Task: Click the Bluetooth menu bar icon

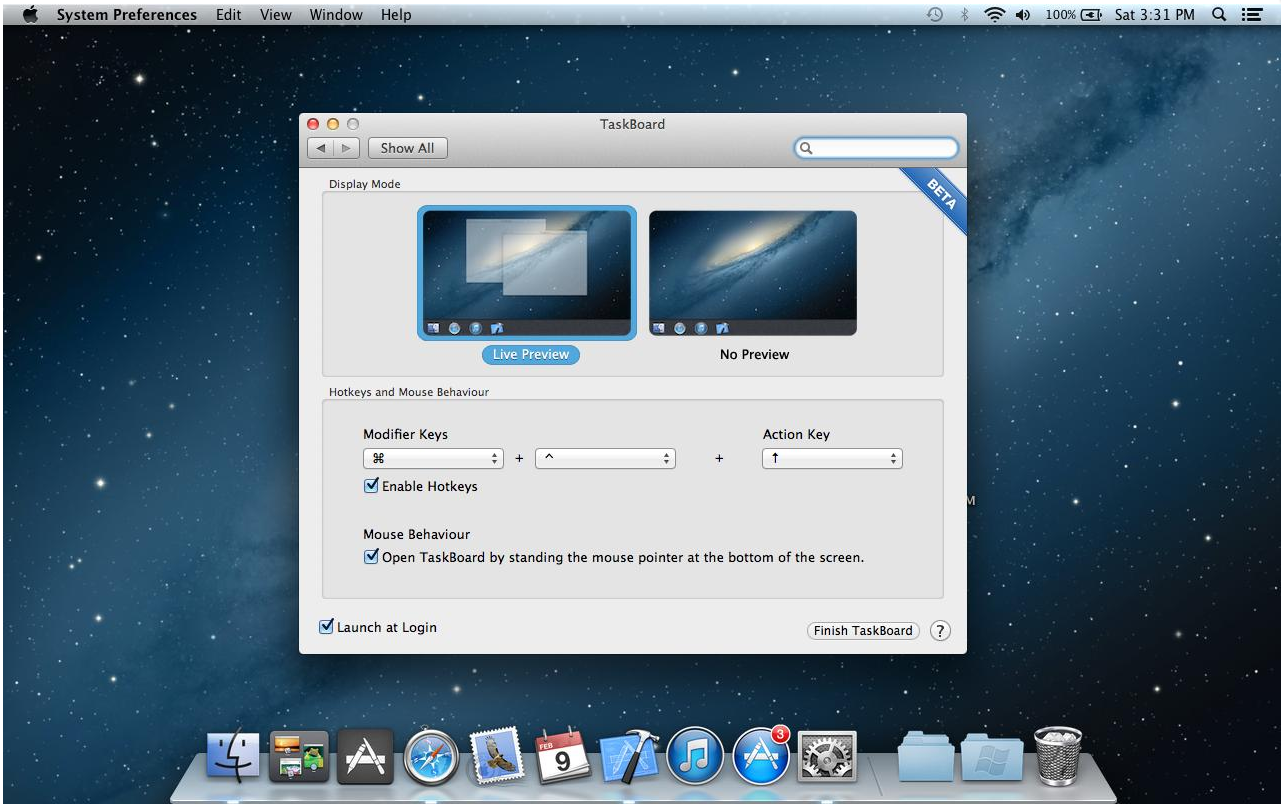Action: pos(964,14)
